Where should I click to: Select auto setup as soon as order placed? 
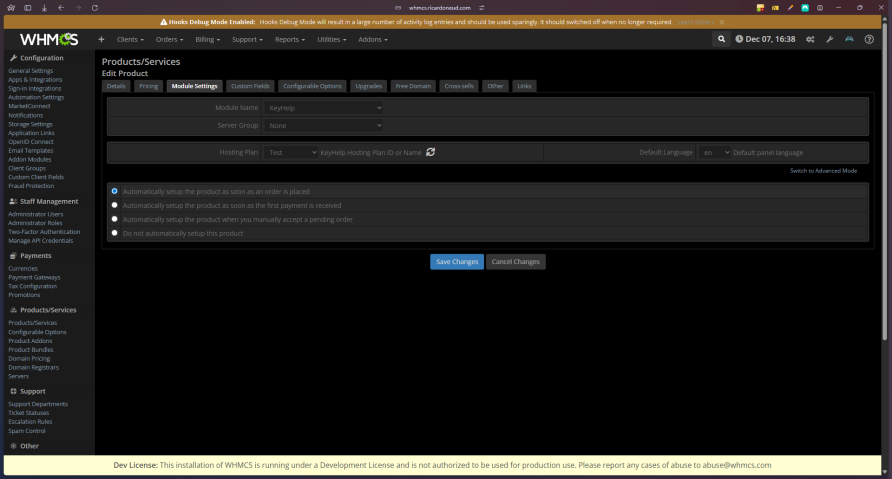coord(114,191)
